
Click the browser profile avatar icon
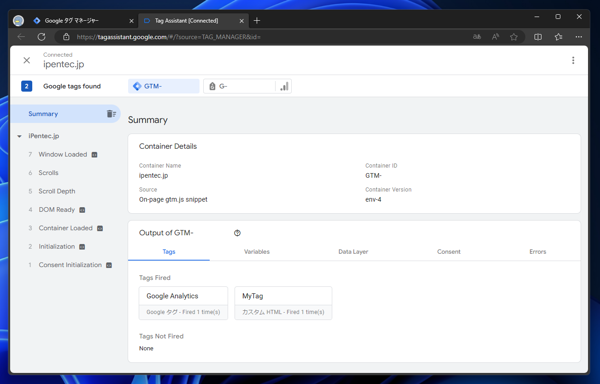(18, 21)
